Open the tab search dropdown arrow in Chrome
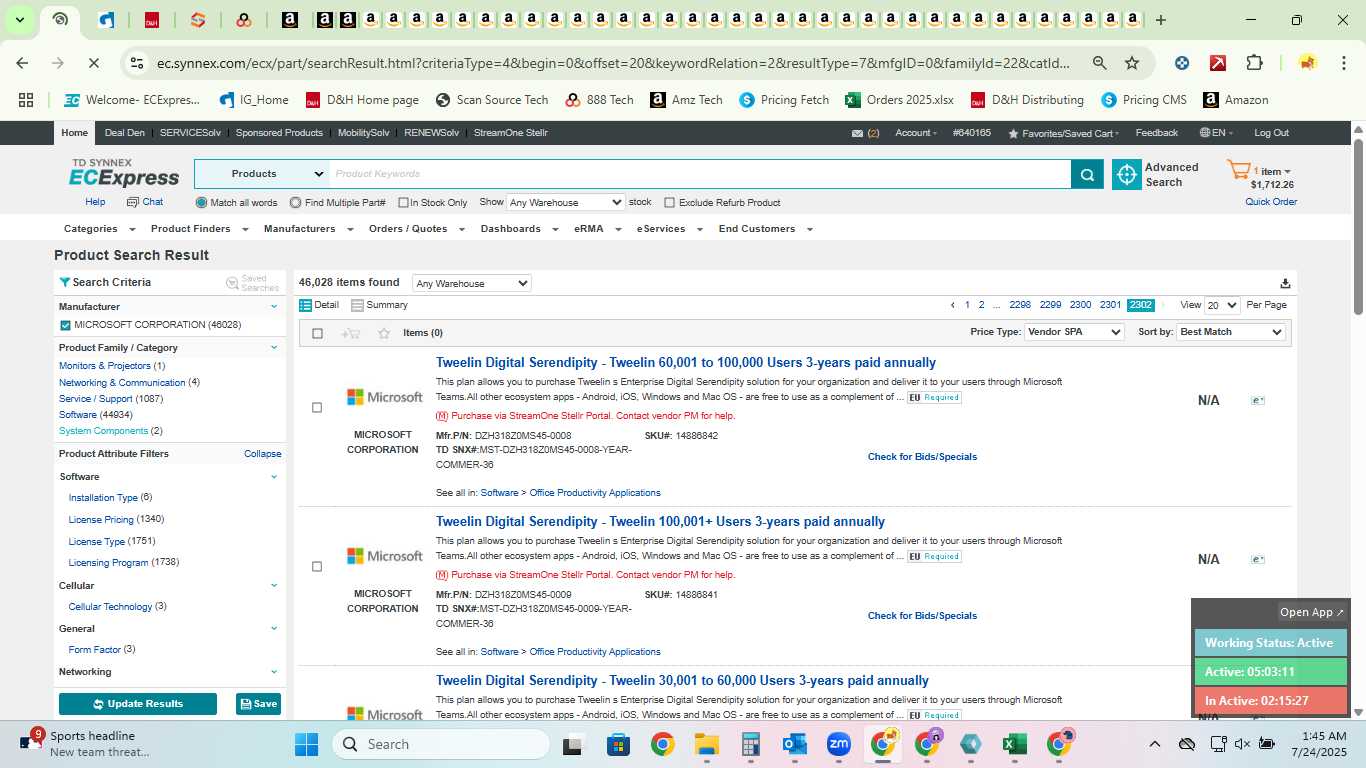Screen dimensions: 1366x768 click(x=19, y=20)
